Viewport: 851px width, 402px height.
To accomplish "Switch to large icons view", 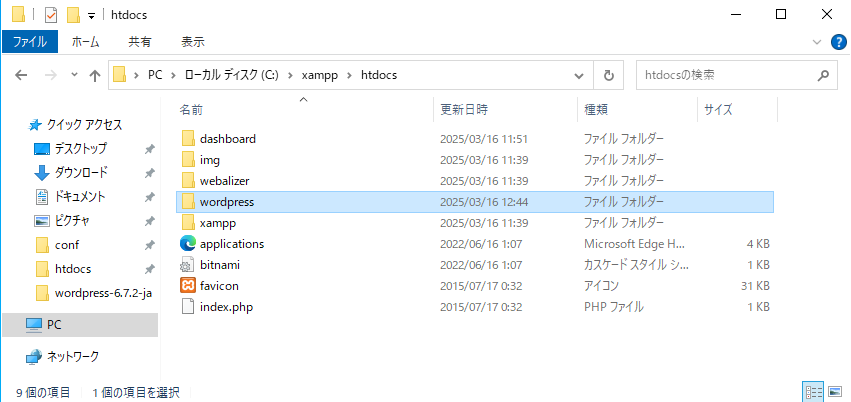I will pyautogui.click(x=836, y=392).
